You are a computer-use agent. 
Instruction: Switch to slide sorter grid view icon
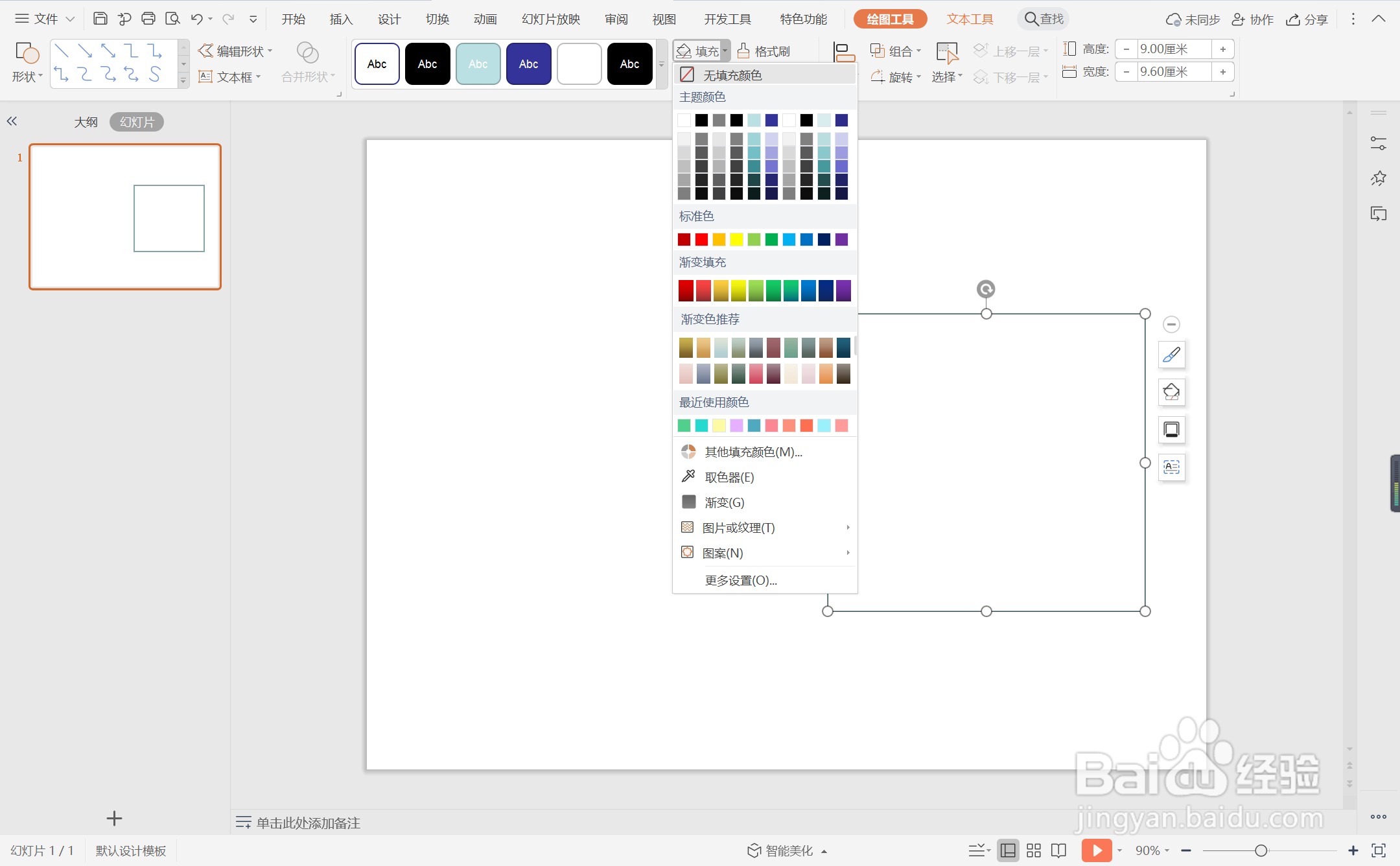tap(1034, 850)
